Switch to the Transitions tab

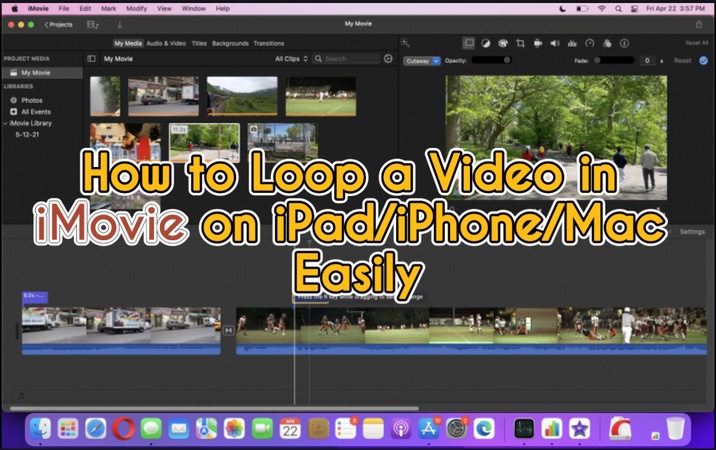[x=269, y=43]
